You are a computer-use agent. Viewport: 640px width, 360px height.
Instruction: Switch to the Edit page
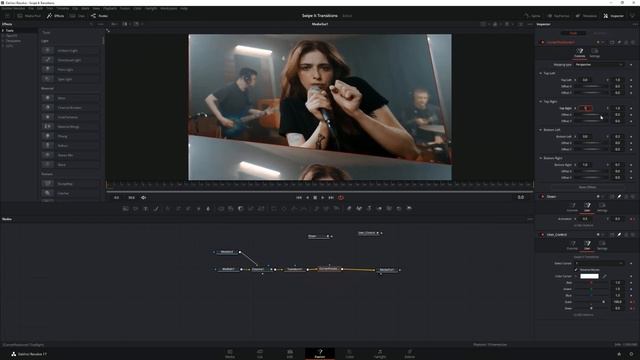pos(290,353)
